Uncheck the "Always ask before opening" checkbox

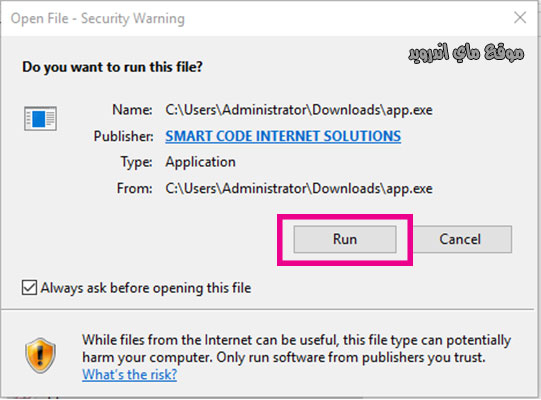29,287
